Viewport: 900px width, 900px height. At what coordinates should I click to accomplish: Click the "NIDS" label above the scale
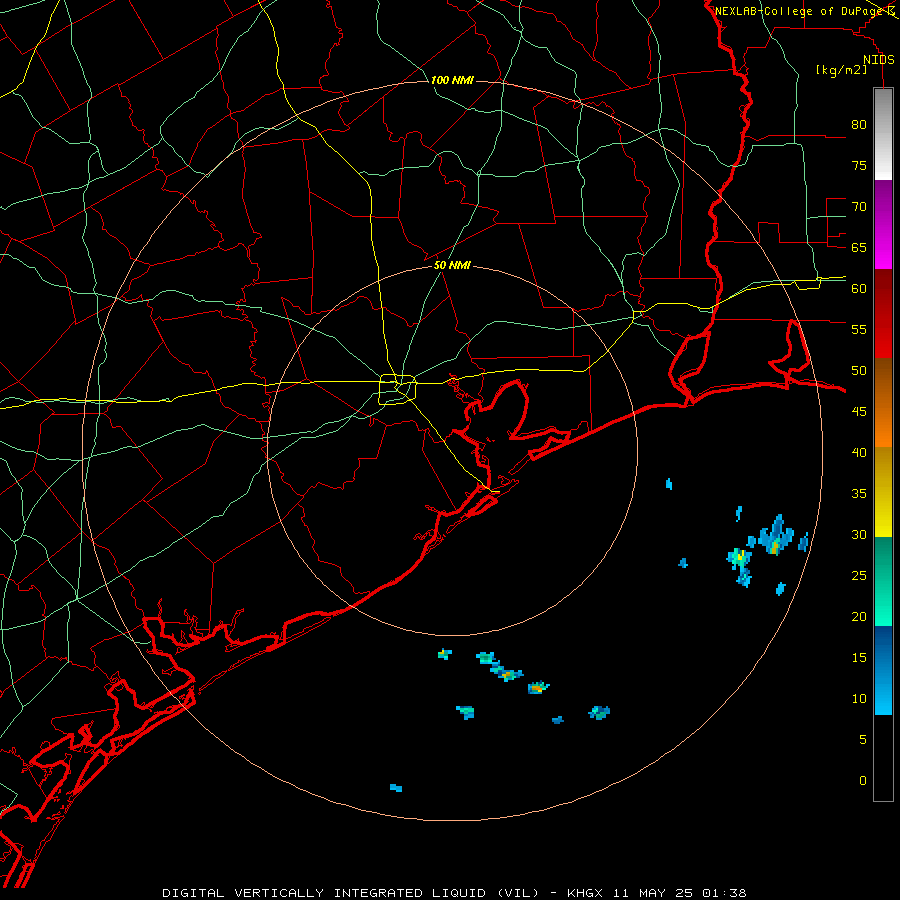(x=879, y=60)
